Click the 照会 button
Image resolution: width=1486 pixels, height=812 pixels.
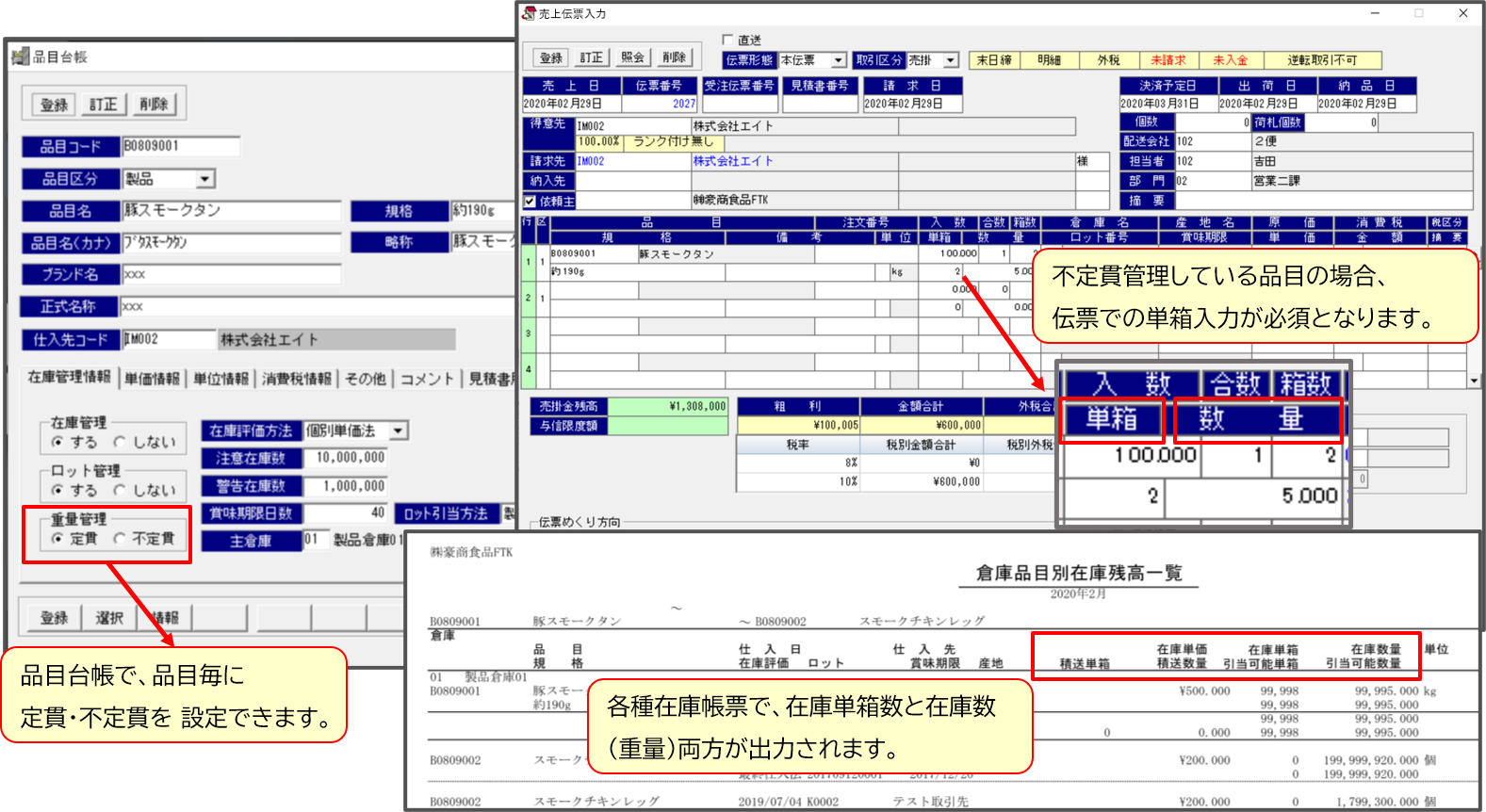pos(633,58)
